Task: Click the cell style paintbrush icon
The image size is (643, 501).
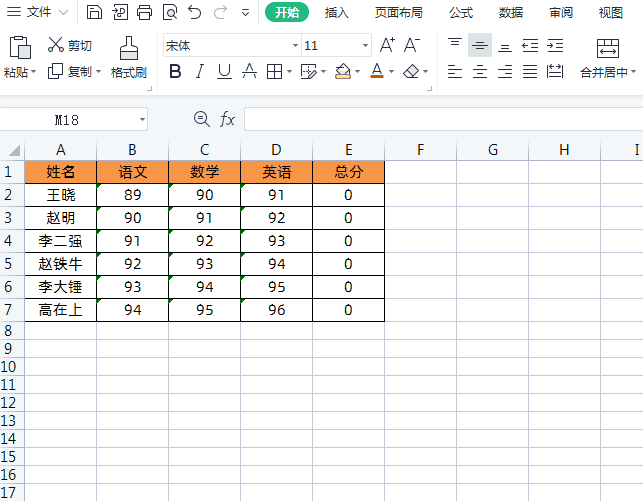Action: tap(309, 71)
